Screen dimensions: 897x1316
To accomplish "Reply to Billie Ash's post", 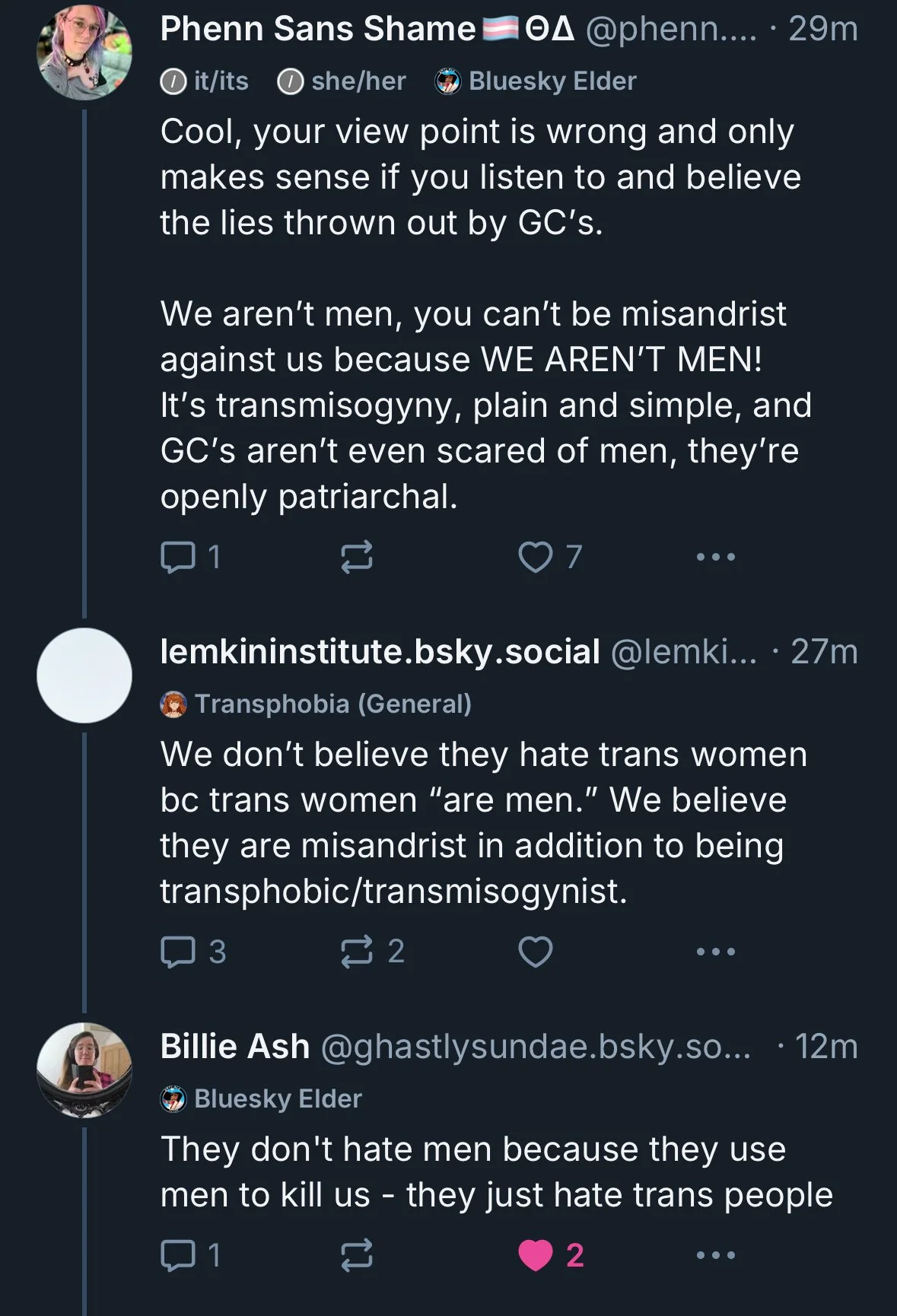I will [x=178, y=1255].
